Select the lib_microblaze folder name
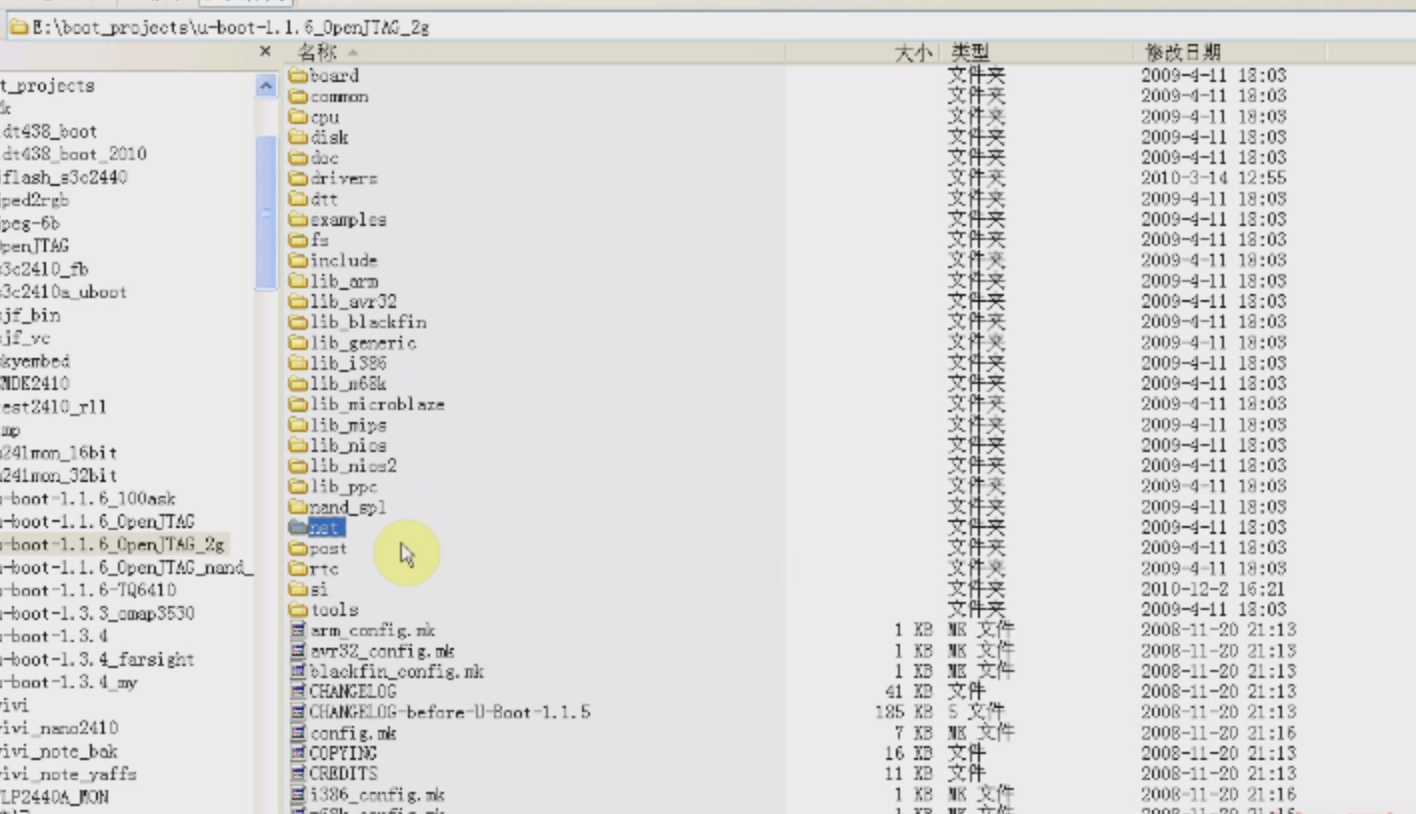This screenshot has width=1416, height=814. (377, 404)
